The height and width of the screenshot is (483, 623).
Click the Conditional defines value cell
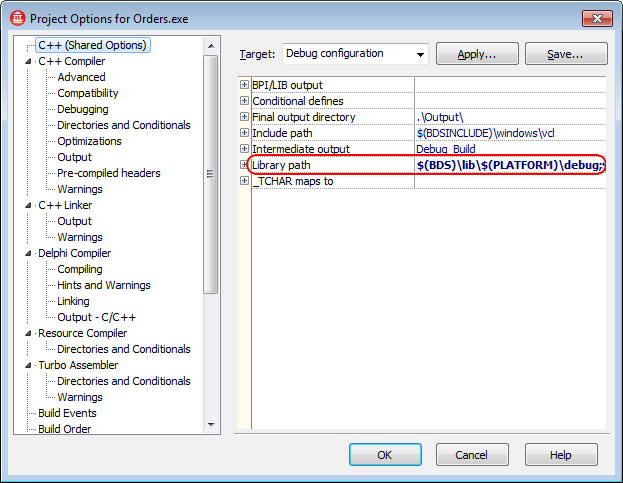(510, 100)
